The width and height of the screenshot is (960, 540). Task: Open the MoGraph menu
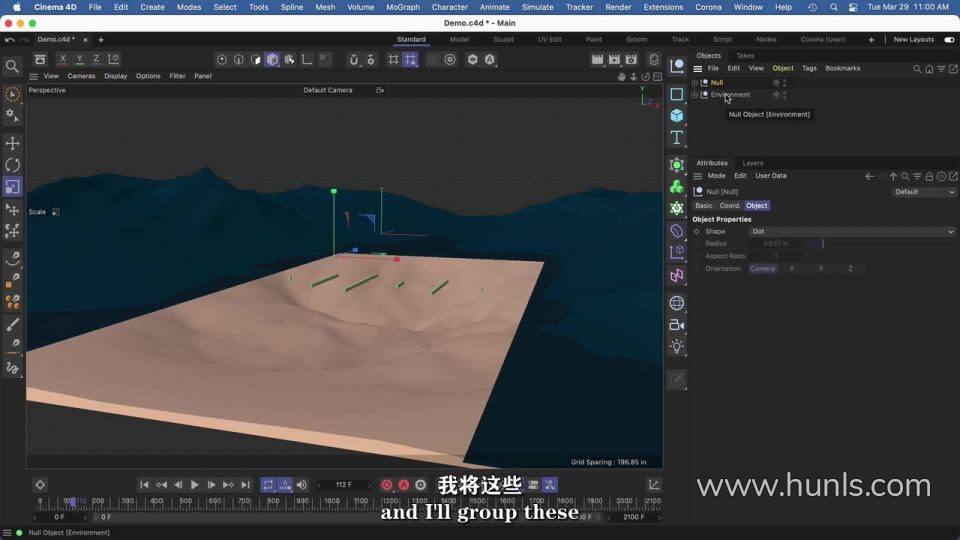click(403, 7)
